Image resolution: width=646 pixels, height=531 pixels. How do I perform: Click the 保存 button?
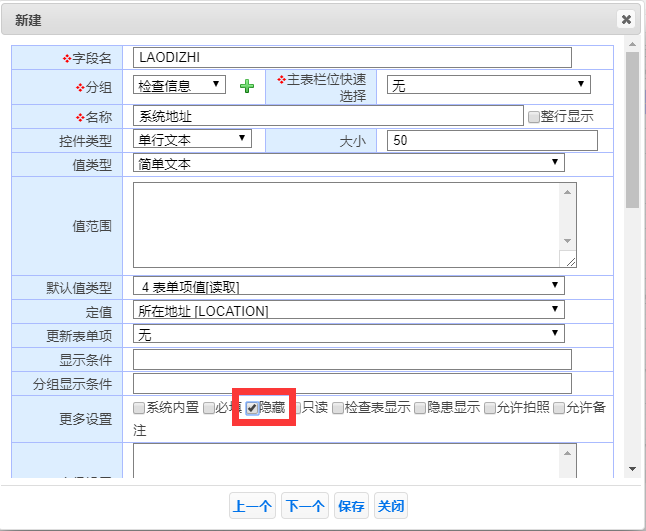click(x=351, y=506)
